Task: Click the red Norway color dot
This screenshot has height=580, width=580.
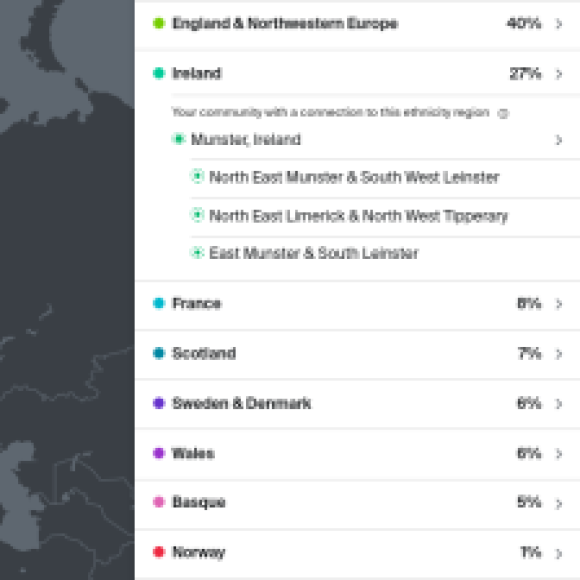Action: [159, 552]
